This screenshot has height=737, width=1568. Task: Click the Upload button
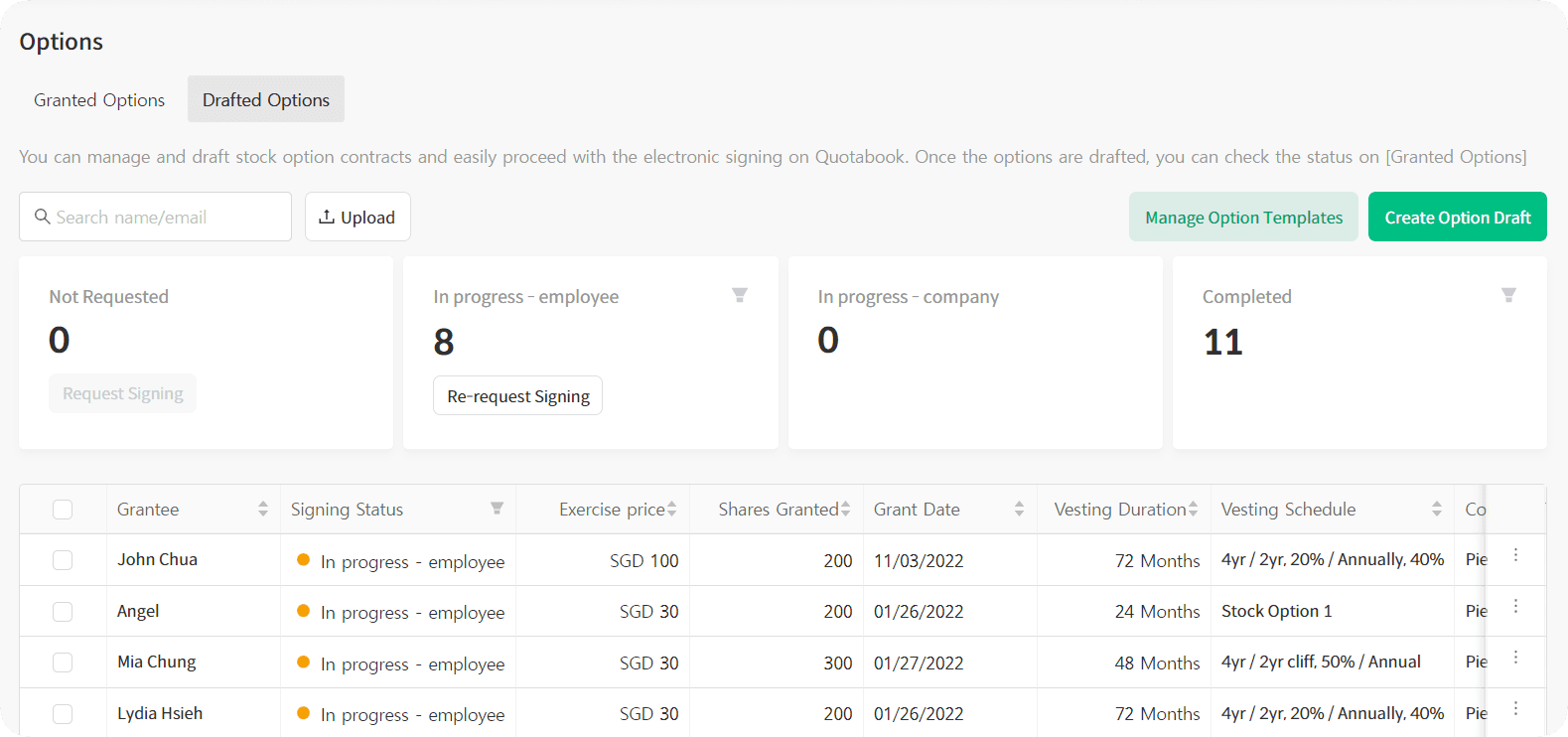tap(357, 217)
